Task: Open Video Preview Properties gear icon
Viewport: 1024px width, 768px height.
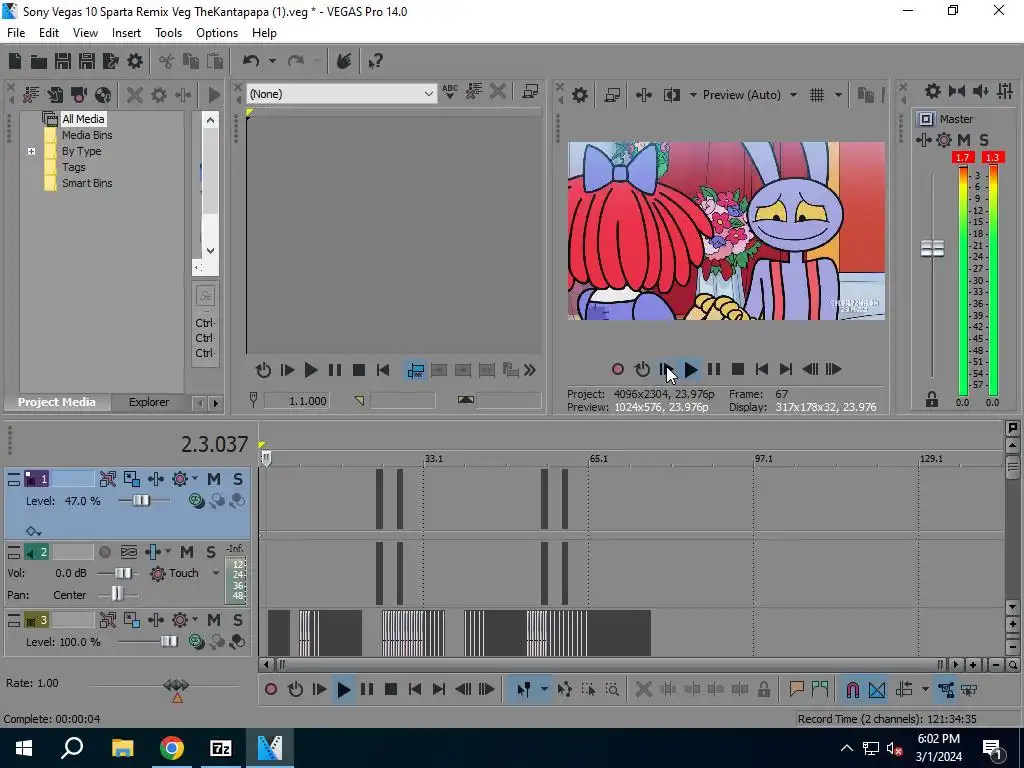Action: 580,95
